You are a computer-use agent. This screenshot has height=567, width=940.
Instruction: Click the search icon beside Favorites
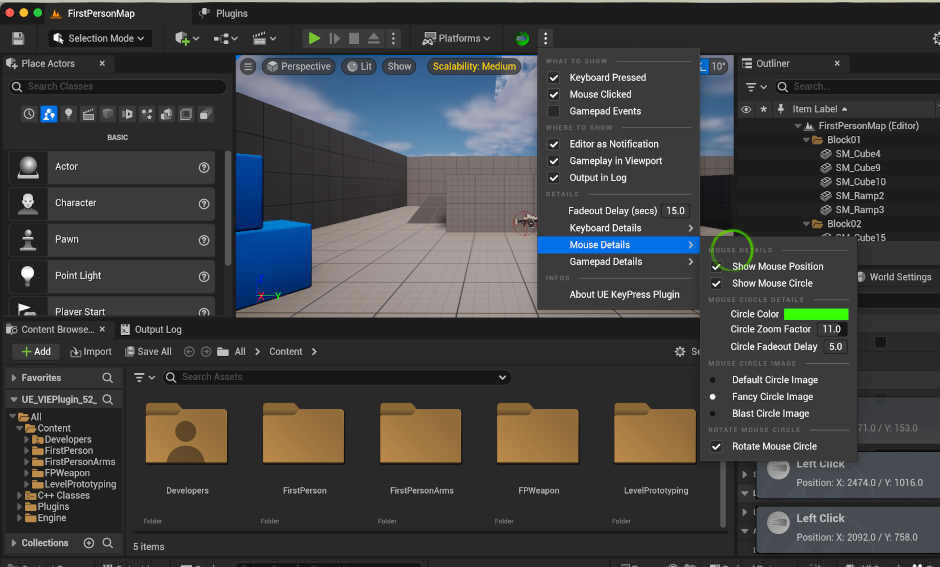point(108,378)
